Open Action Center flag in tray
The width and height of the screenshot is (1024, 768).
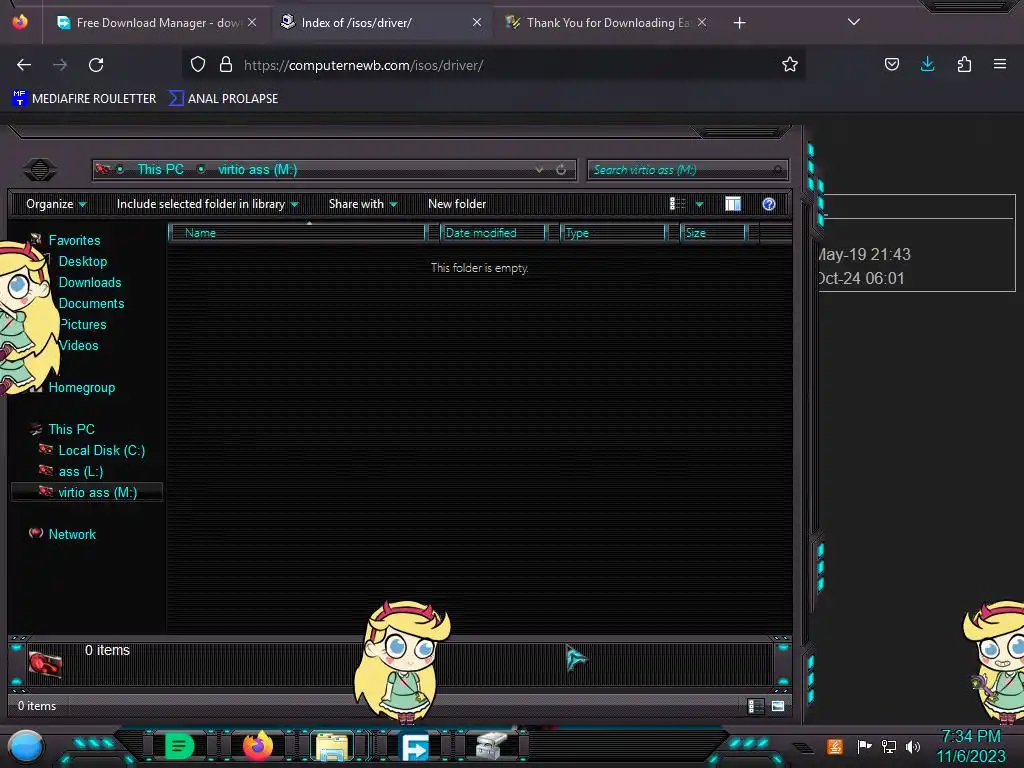[864, 746]
